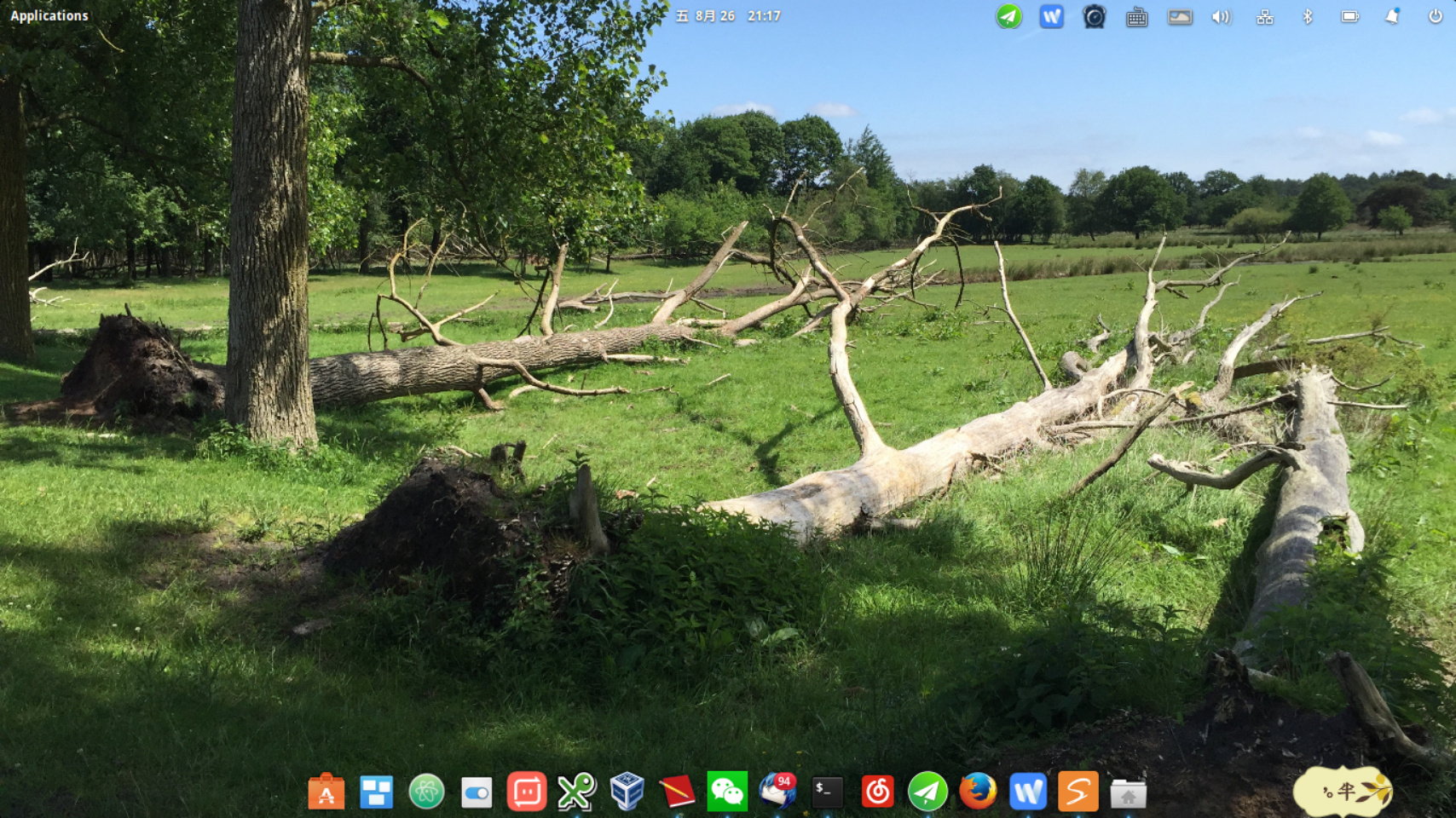
Task: Show notifications from the bell indicator
Action: (1393, 15)
